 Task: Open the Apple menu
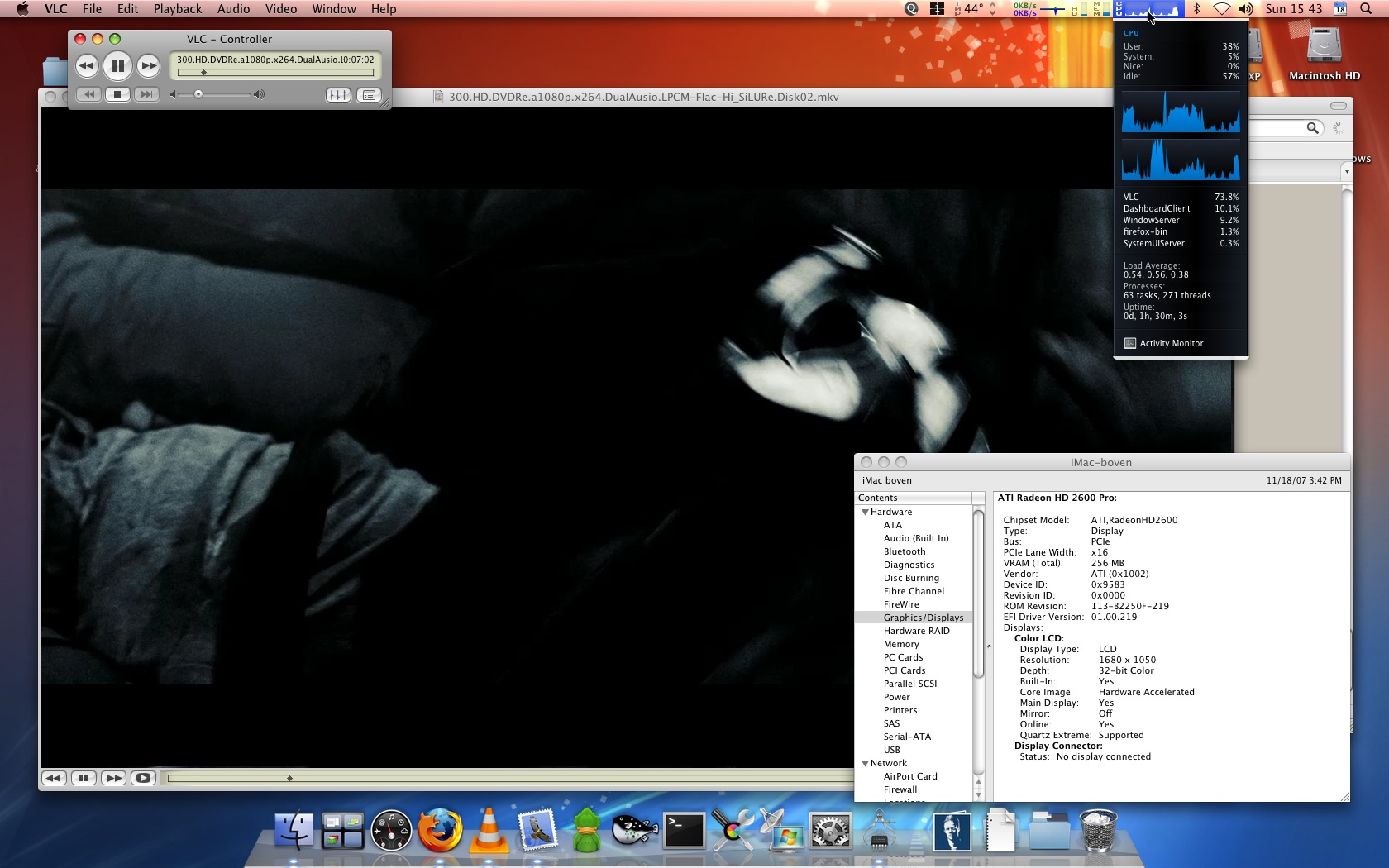[x=22, y=9]
